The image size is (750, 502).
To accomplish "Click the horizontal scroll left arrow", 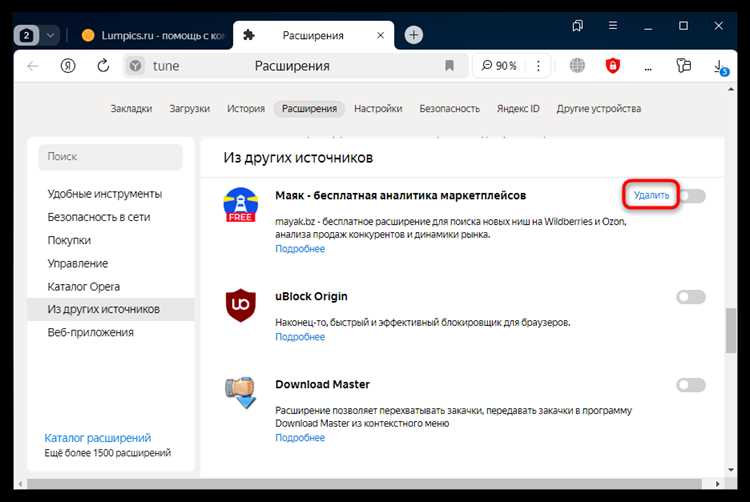I will [x=20, y=484].
